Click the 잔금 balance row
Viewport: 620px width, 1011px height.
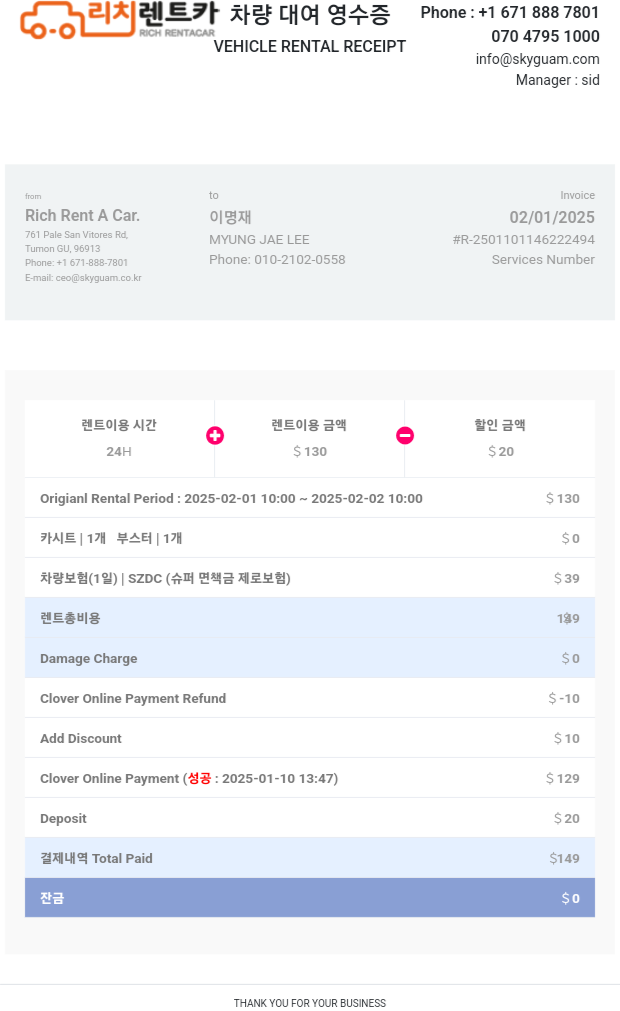point(310,898)
